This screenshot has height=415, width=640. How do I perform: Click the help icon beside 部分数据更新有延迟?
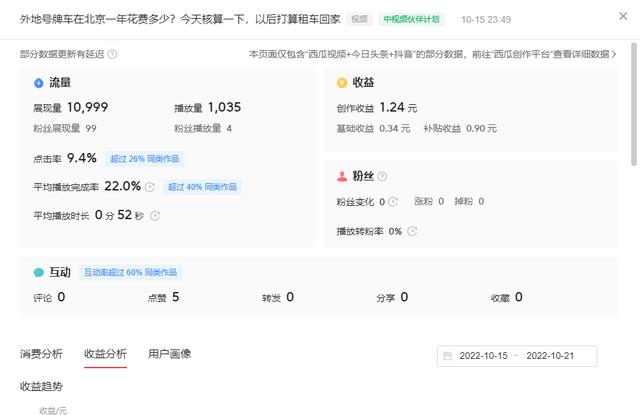(x=112, y=54)
